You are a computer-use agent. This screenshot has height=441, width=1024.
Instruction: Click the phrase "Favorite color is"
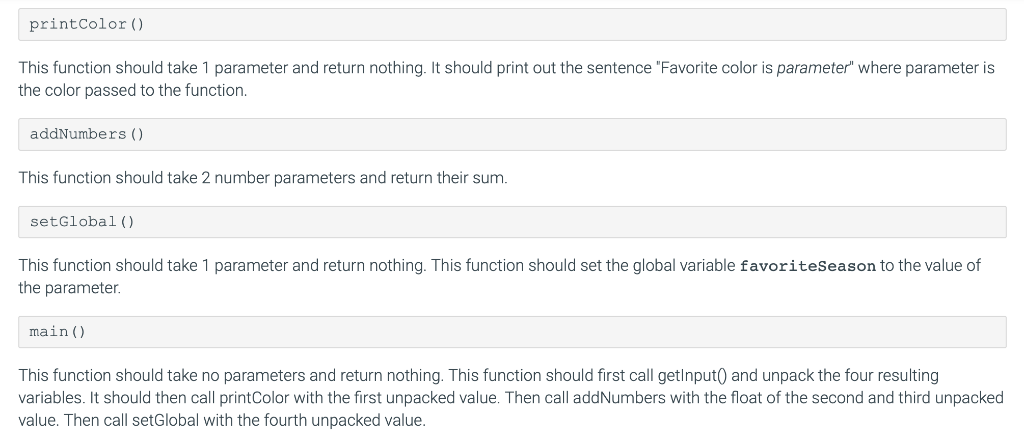[x=716, y=68]
